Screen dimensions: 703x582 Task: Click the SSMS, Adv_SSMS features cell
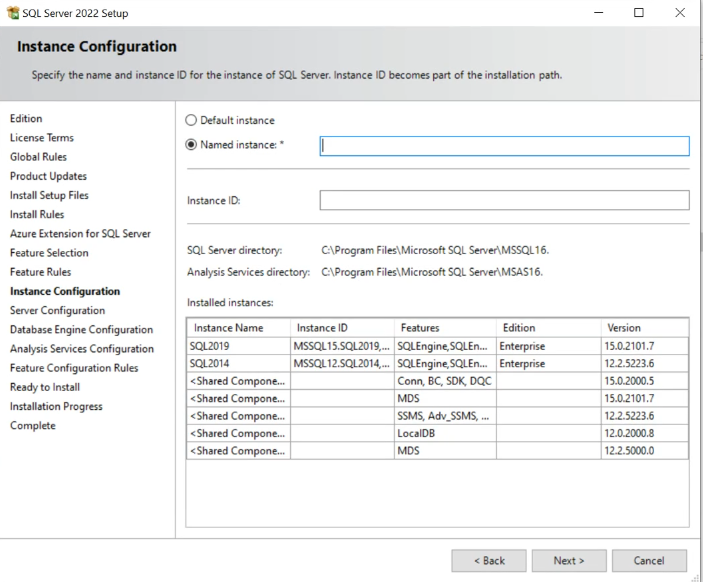[x=445, y=416]
